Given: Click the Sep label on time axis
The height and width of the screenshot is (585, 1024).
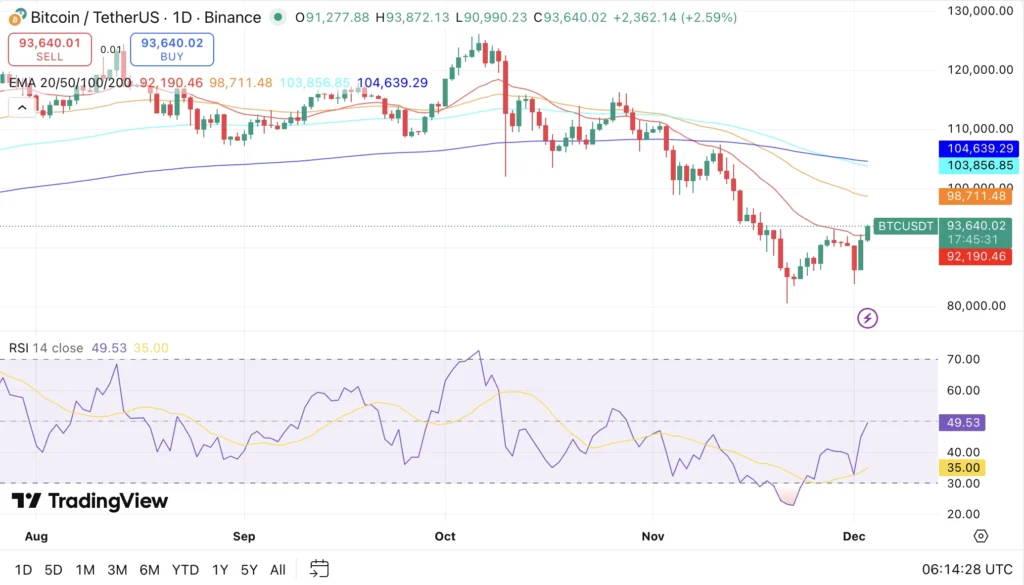Looking at the screenshot, I should (x=244, y=536).
